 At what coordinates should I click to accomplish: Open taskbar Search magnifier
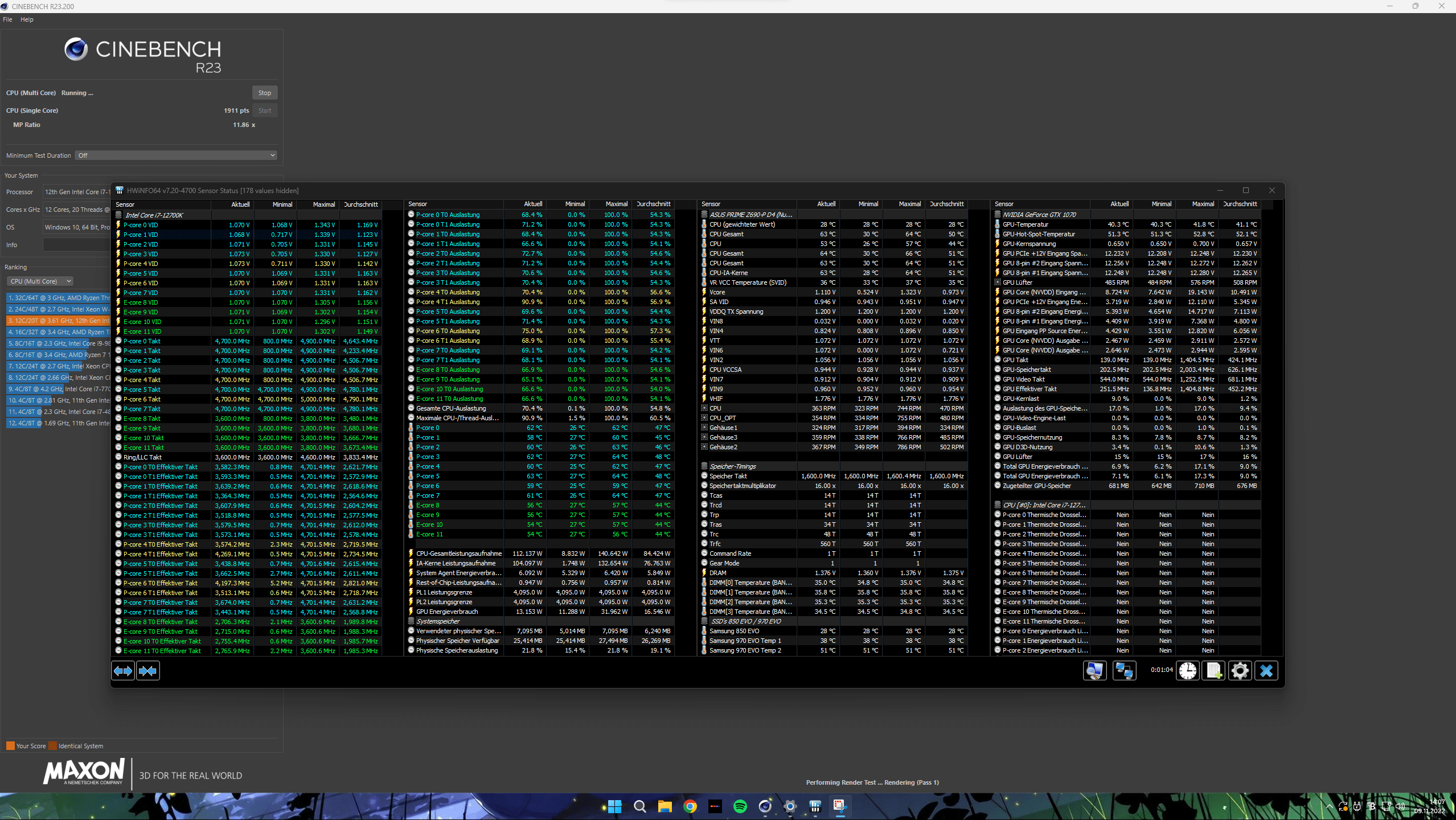point(639,806)
